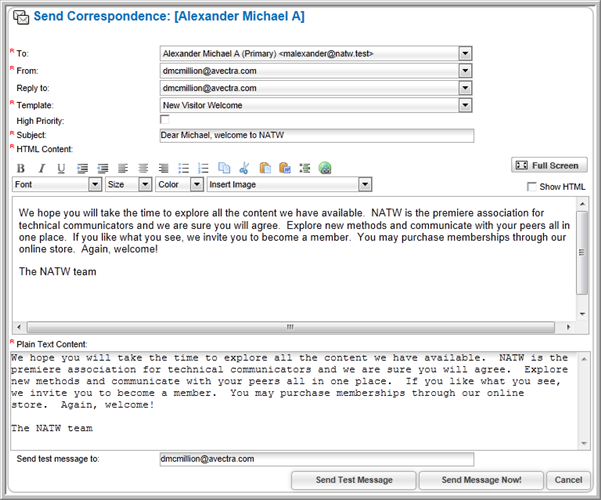601x500 pixels.
Task: Toggle bold formatting in the HTML editor
Action: point(21,168)
